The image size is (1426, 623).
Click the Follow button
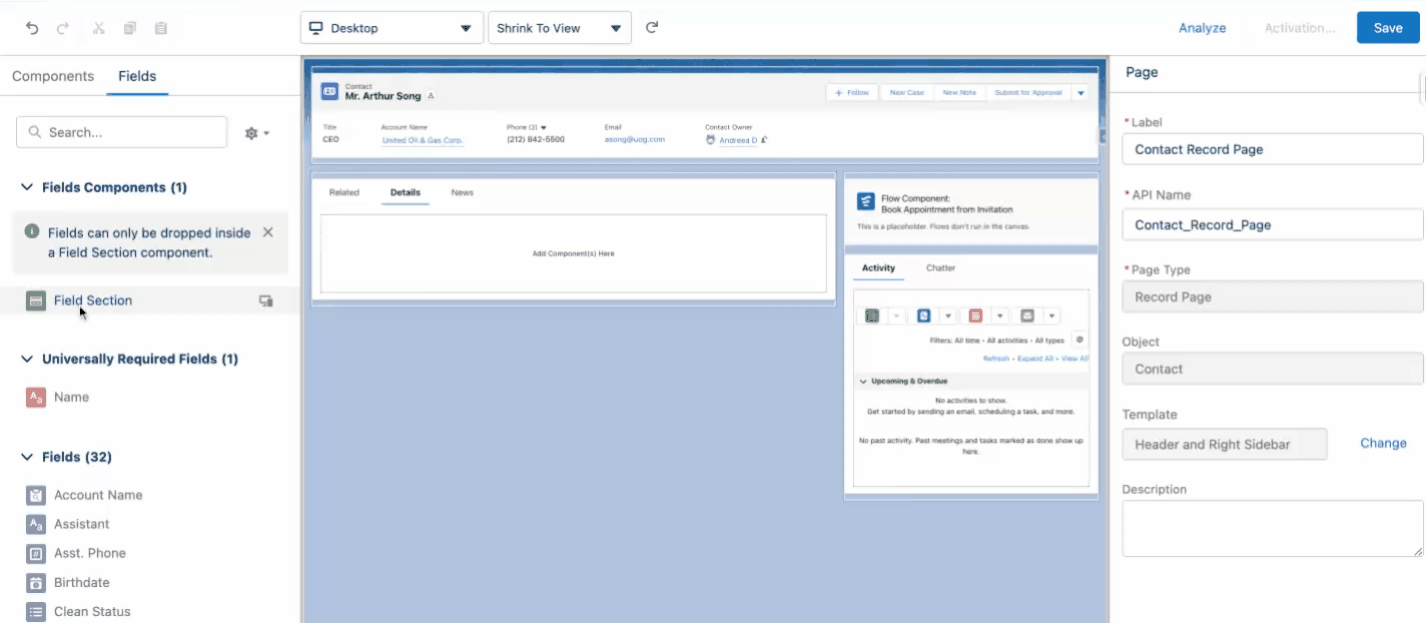852,92
